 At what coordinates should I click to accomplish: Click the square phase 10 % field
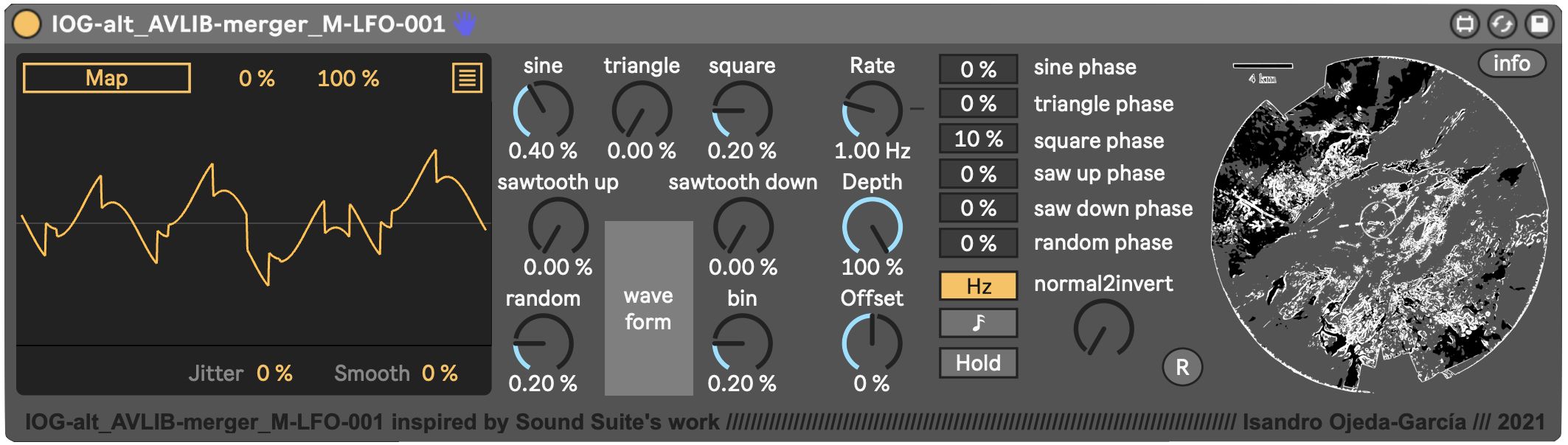(x=978, y=139)
